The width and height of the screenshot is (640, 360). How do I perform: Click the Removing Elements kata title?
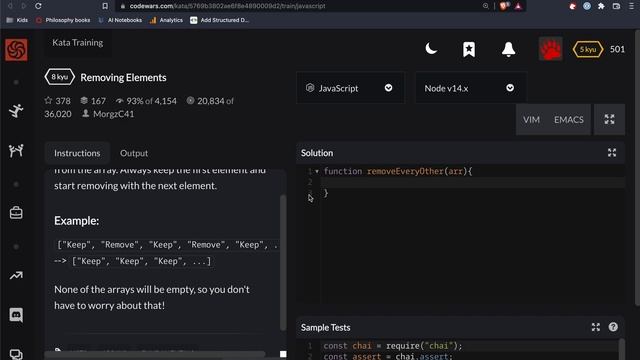(123, 78)
